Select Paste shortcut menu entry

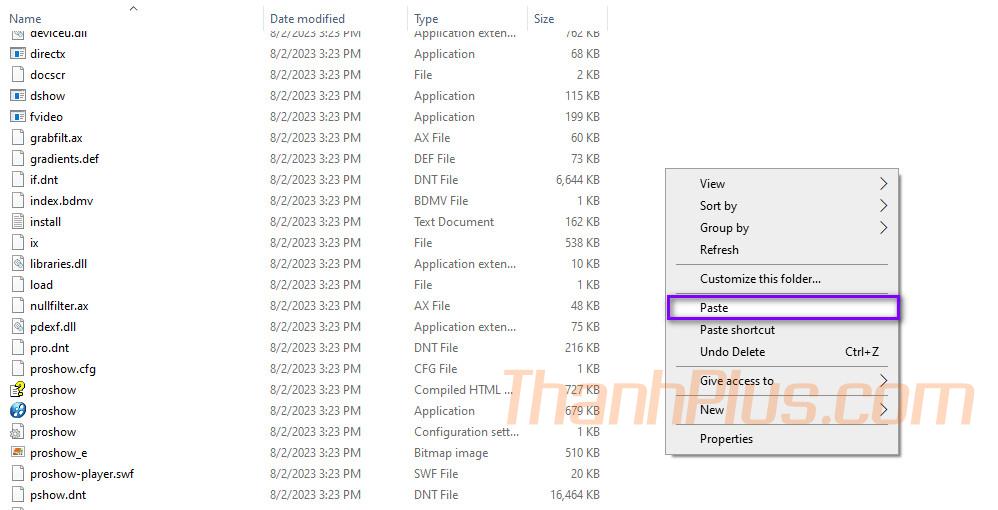(x=737, y=330)
